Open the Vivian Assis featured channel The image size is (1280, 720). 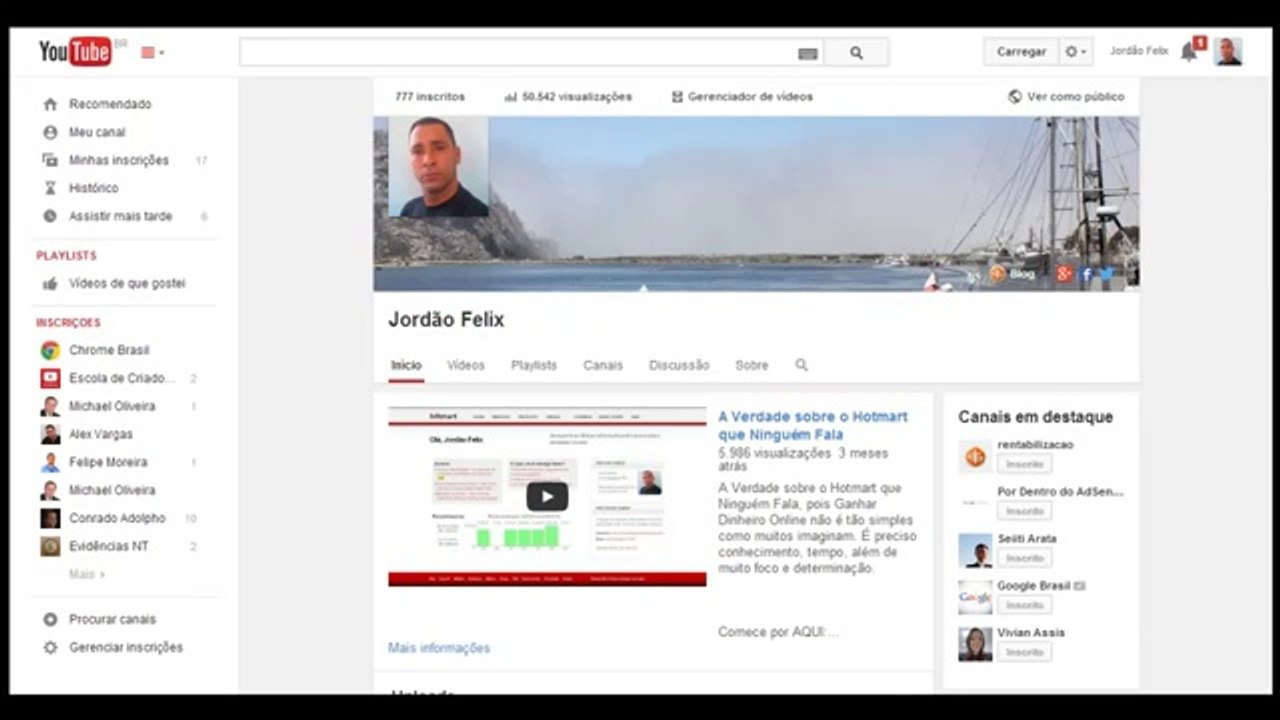click(1031, 633)
